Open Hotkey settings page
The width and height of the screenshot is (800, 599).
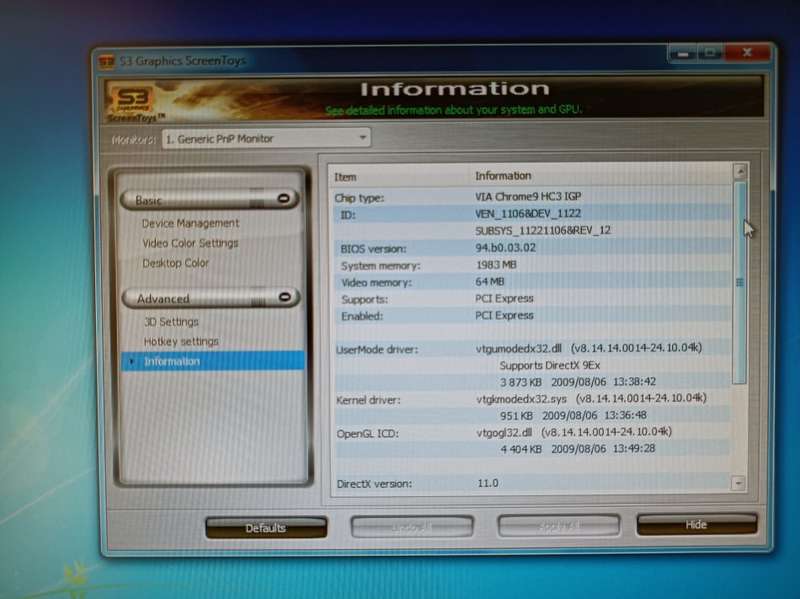click(181, 341)
